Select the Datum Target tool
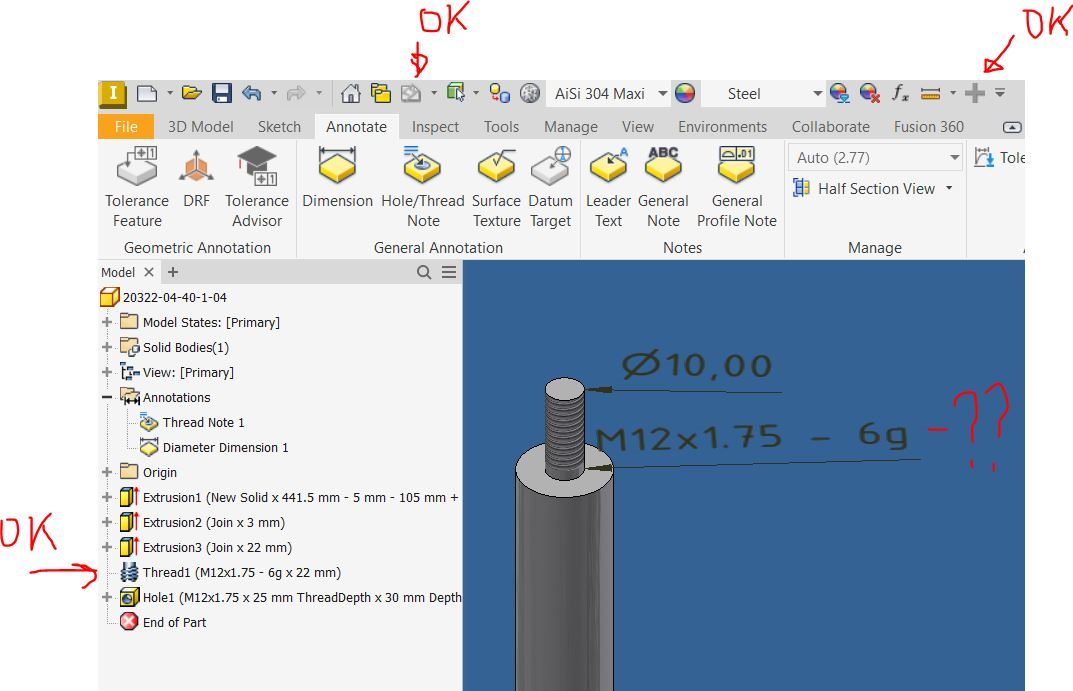1073x691 pixels. pos(550,187)
